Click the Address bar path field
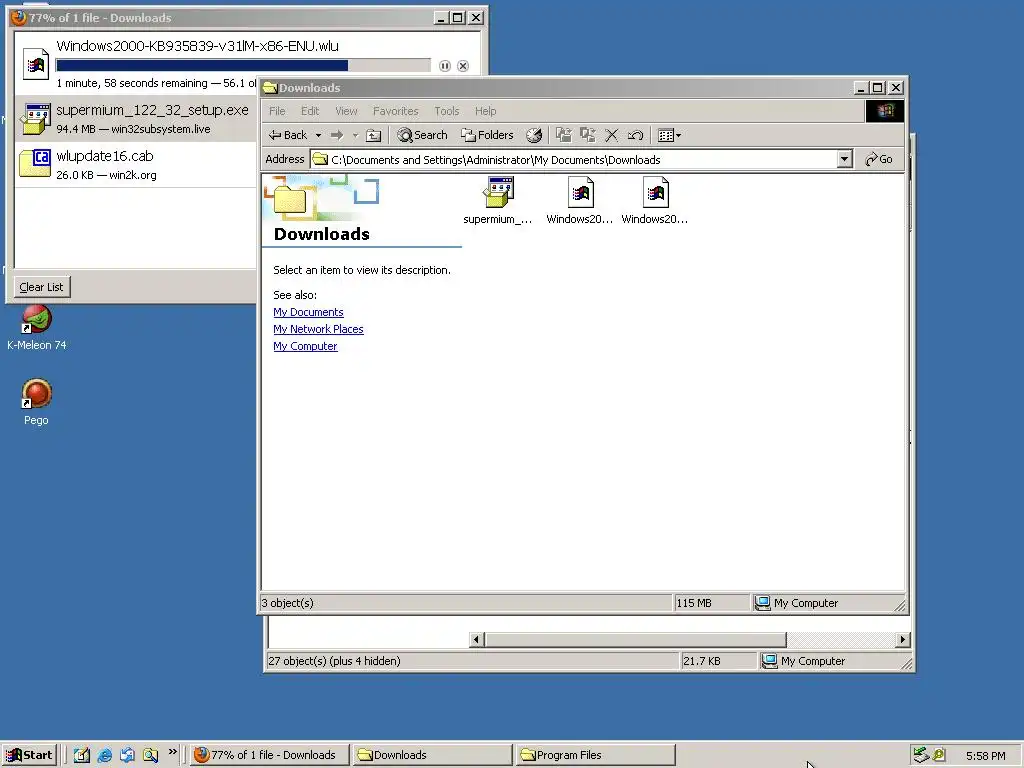 coord(575,159)
